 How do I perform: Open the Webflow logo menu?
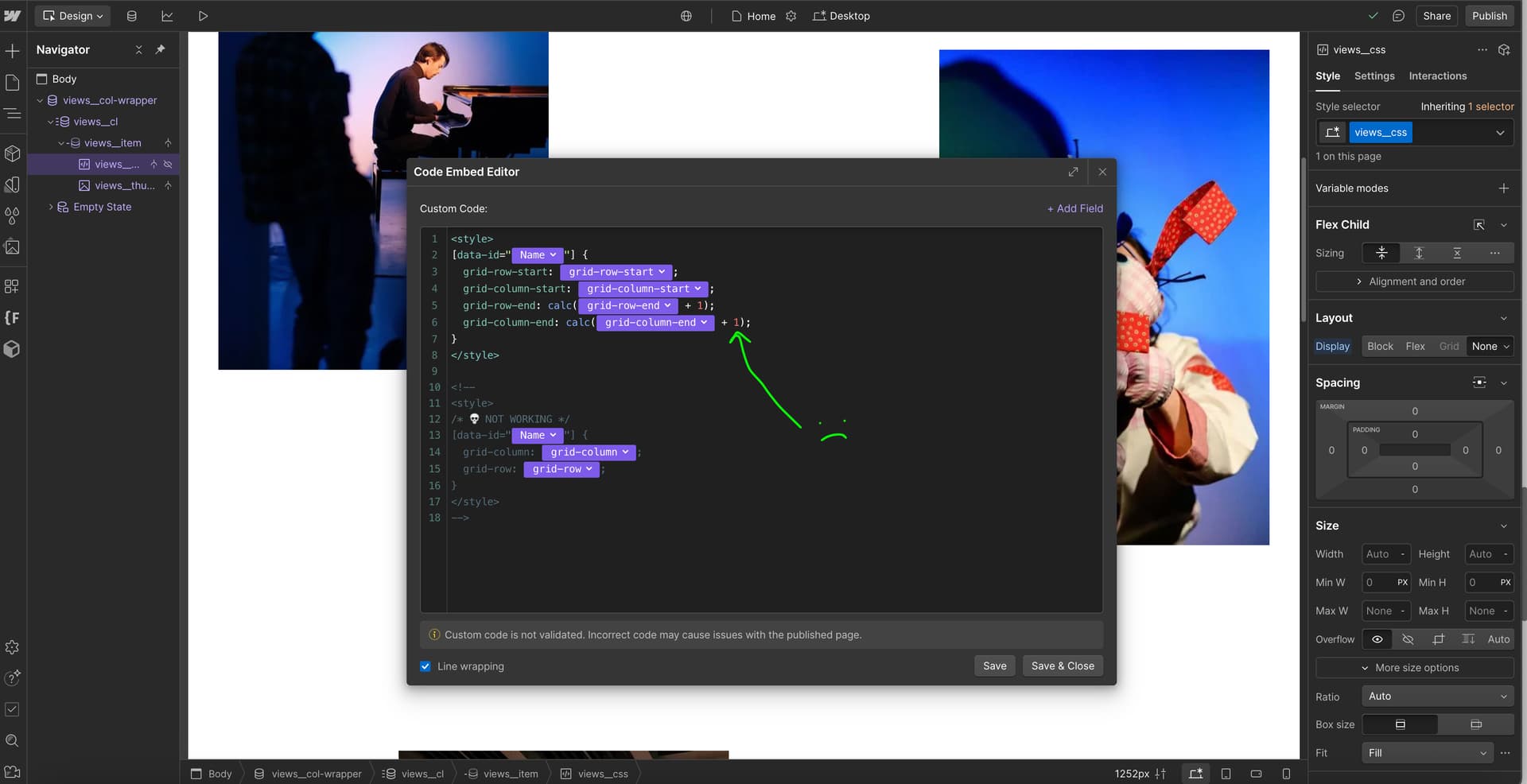12,16
